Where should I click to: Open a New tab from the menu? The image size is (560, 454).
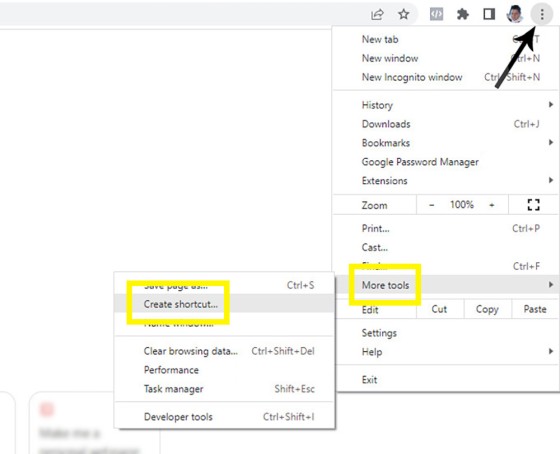pyautogui.click(x=445, y=39)
